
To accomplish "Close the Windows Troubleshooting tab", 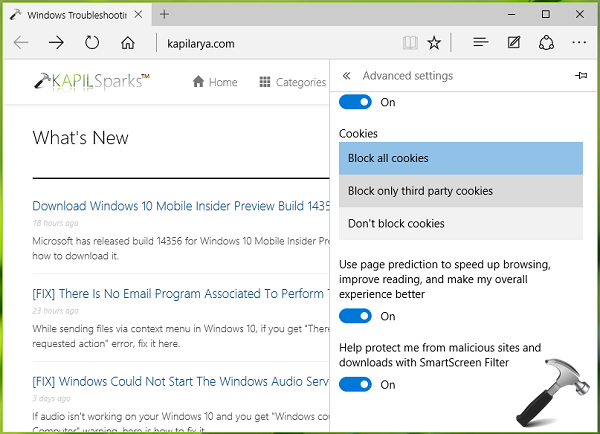I will pyautogui.click(x=139, y=15).
